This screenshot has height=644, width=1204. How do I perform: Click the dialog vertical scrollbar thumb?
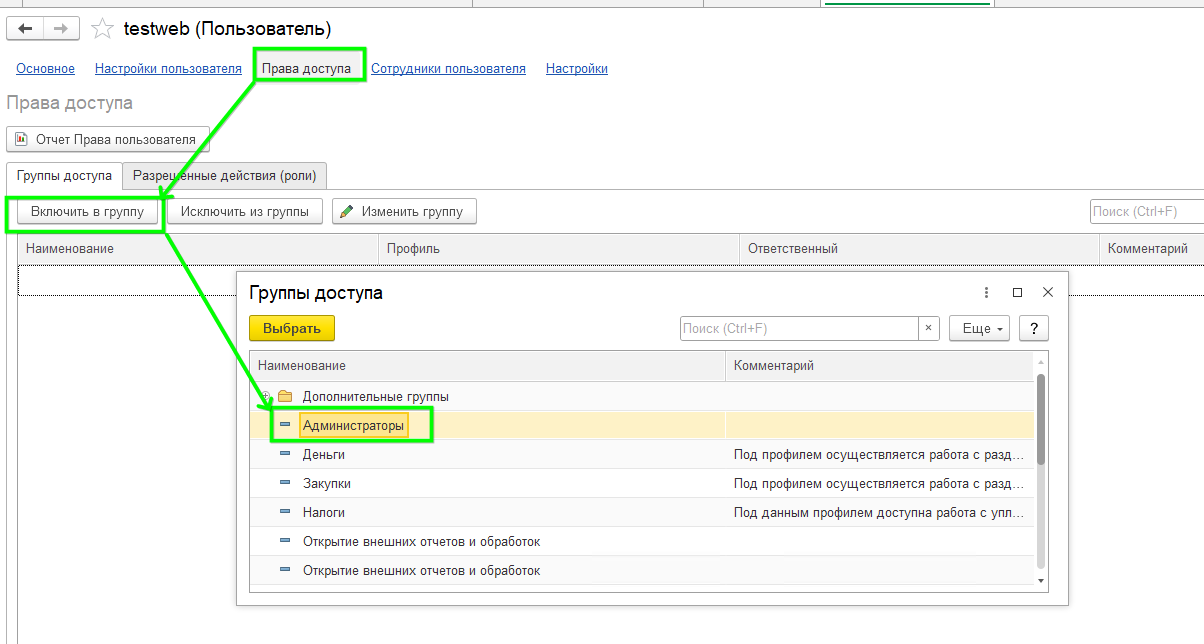(1041, 418)
